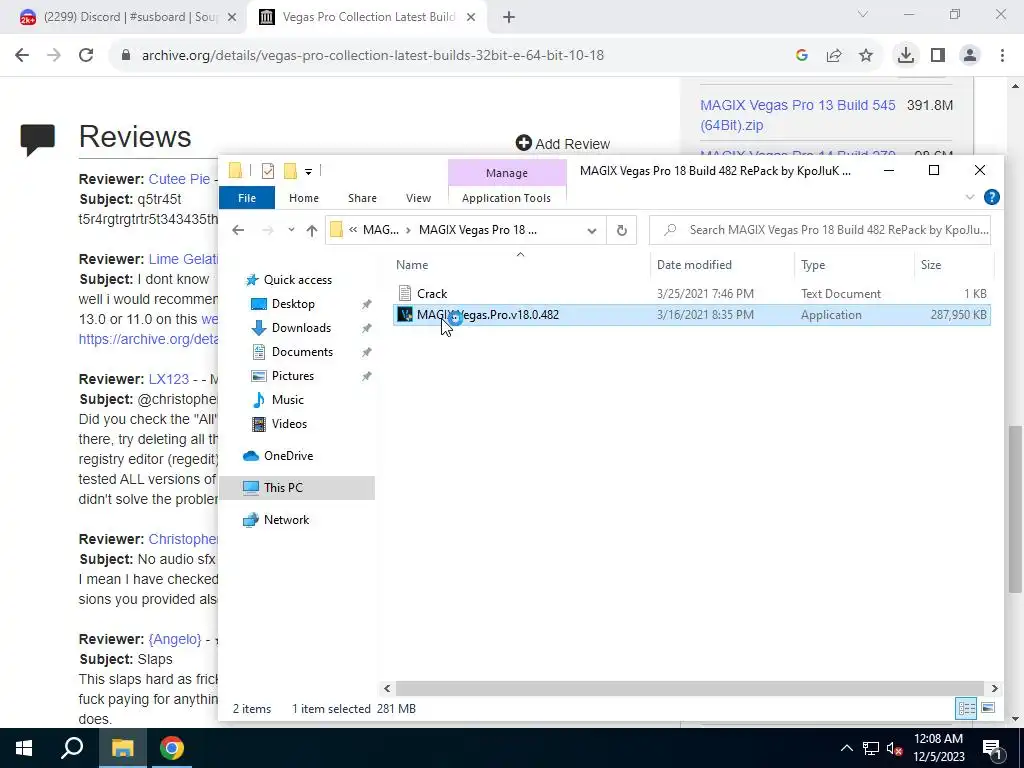This screenshot has height=768, width=1024.
Task: Open the Share ribbon tab
Action: click(x=362, y=198)
